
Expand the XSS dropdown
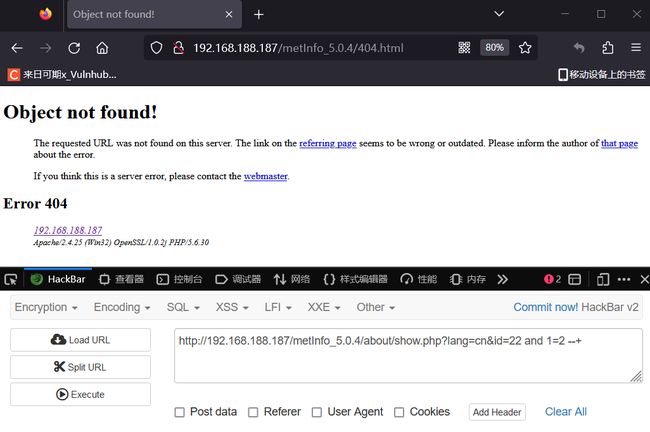tap(232, 307)
